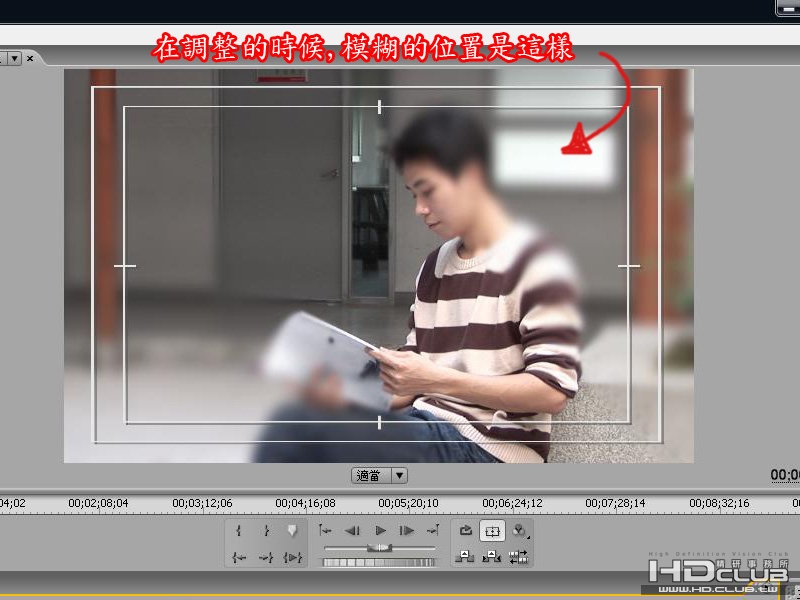The height and width of the screenshot is (600, 800).
Task: Click time ruler at 00;04;16;08
Action: 306,503
